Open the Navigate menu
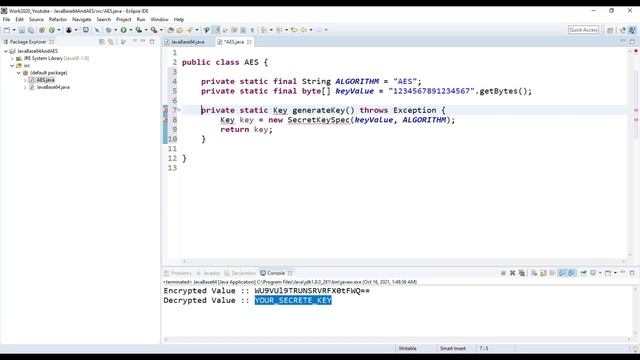This screenshot has height=360, width=640. pyautogui.click(x=82, y=19)
